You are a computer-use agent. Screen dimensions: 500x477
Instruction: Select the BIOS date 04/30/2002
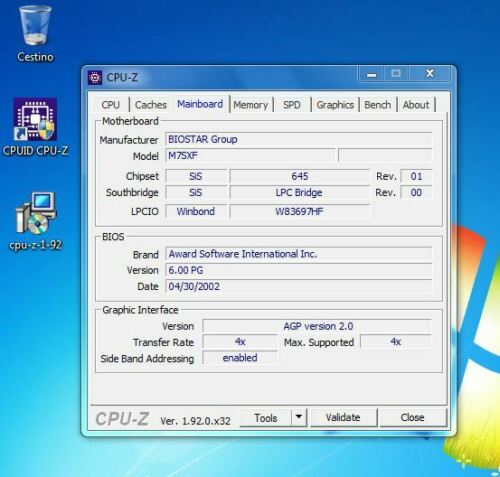(299, 287)
